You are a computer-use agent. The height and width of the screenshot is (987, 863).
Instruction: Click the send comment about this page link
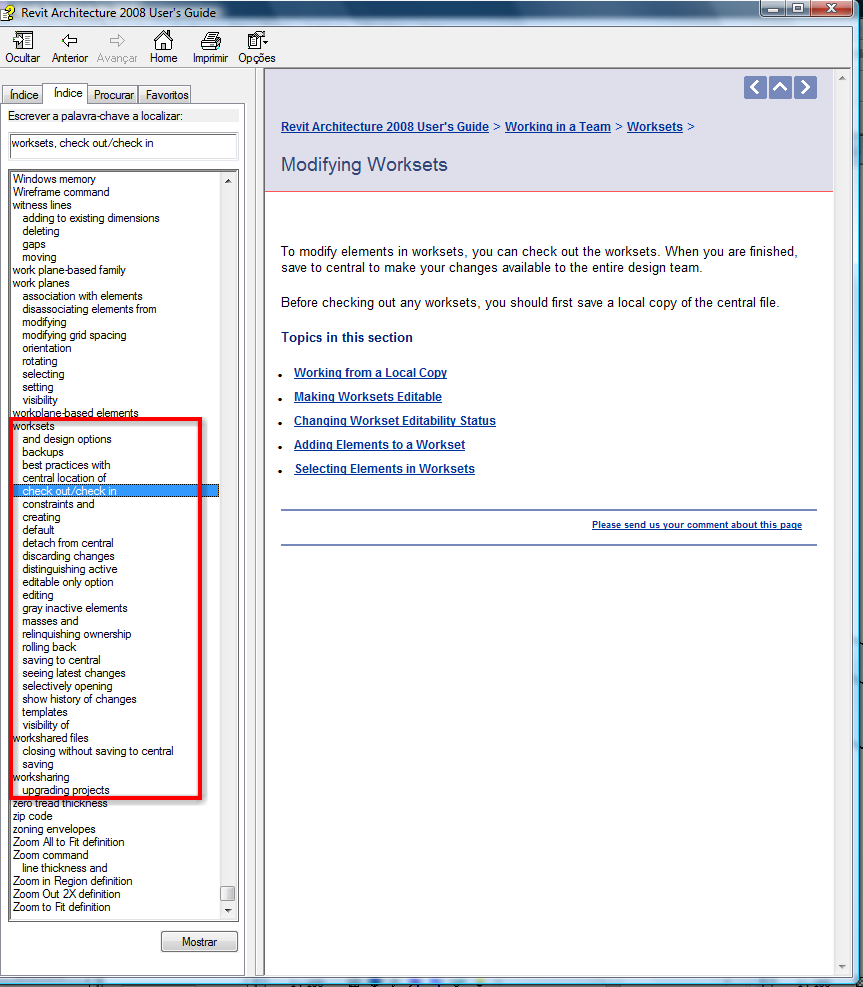[x=697, y=524]
